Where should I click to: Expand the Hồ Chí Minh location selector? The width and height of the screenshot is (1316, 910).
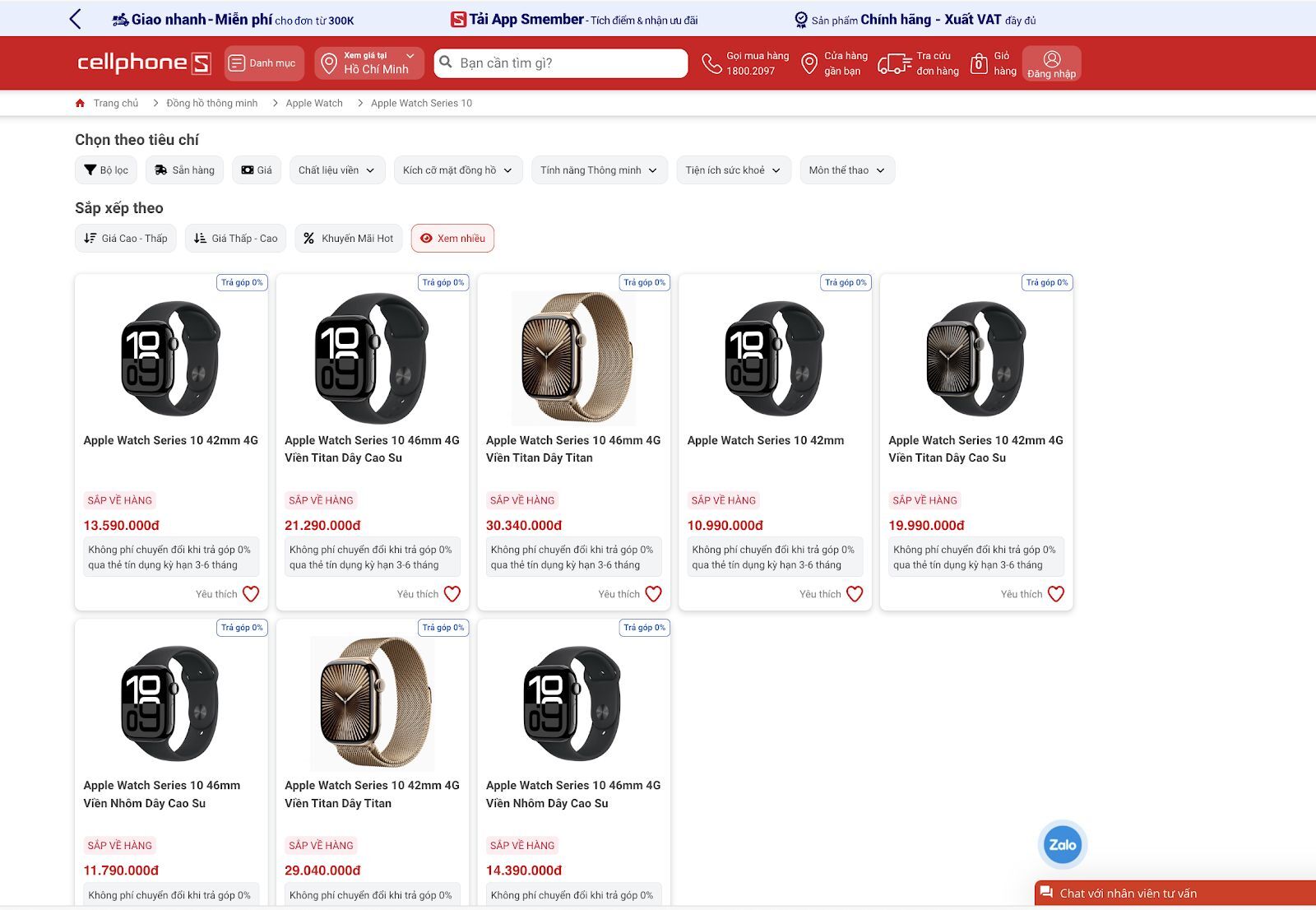tap(369, 63)
